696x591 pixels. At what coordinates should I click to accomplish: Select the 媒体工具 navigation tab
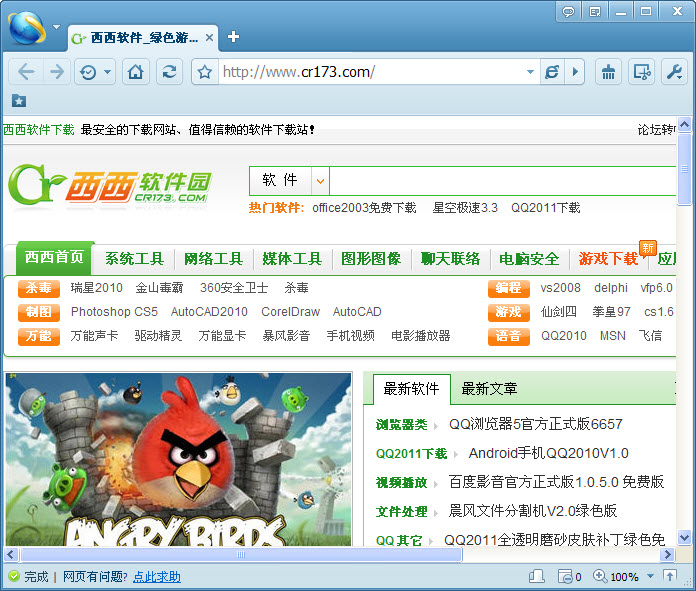coord(292,259)
